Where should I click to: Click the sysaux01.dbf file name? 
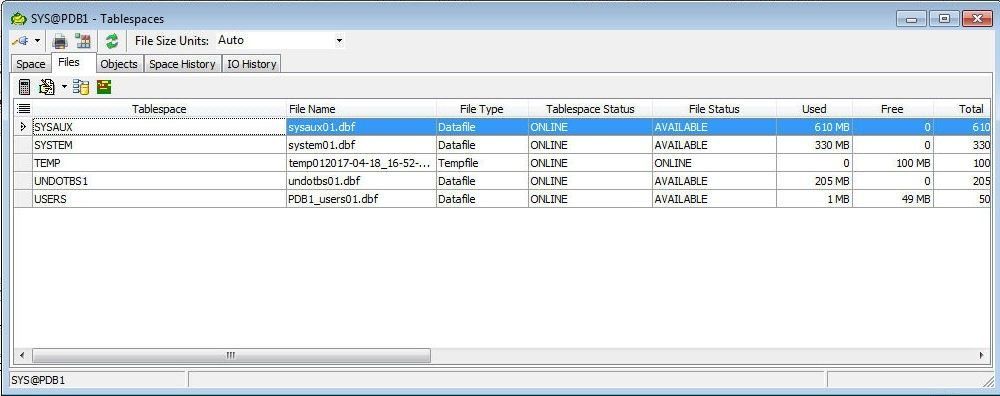click(321, 127)
